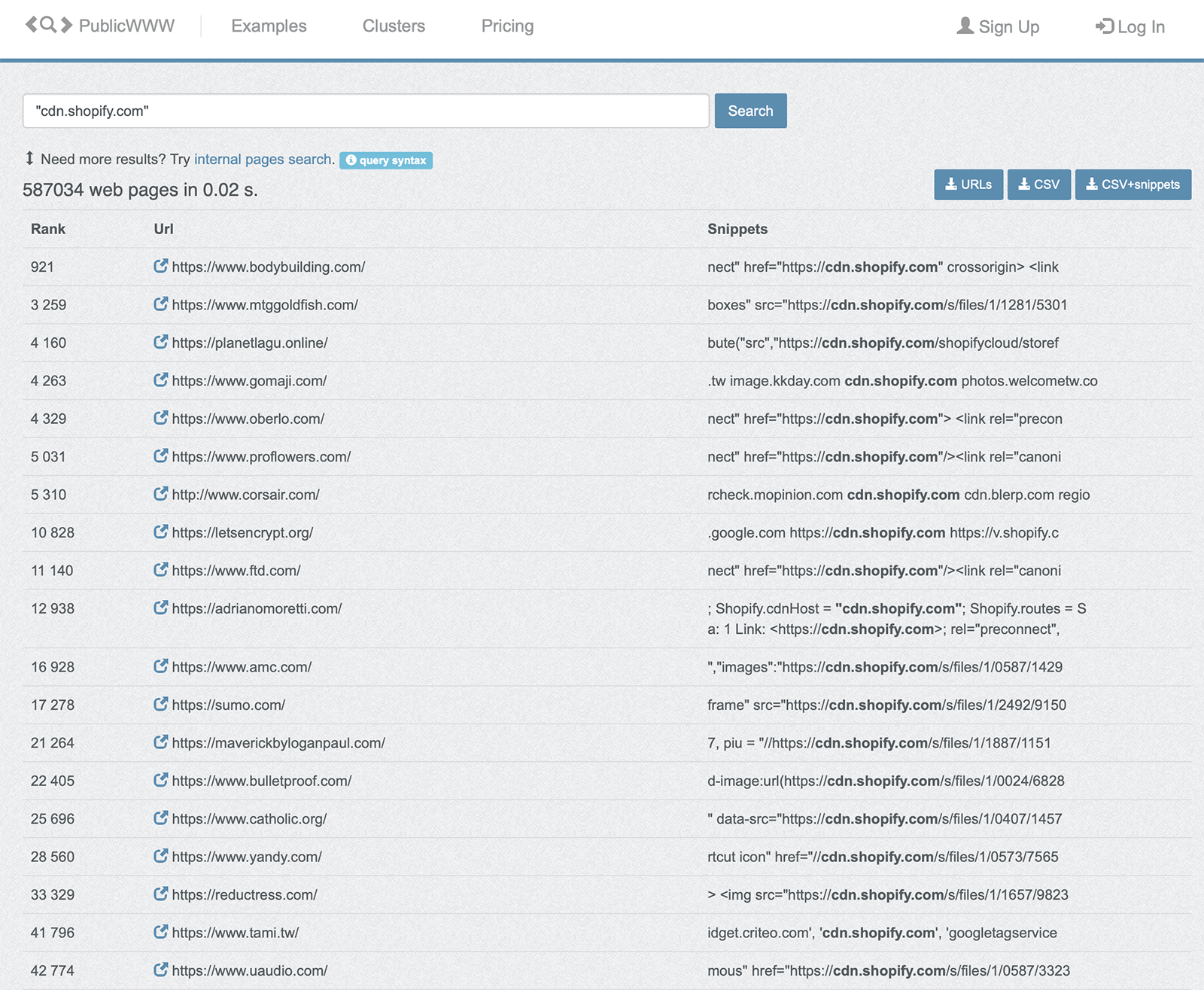
Task: Download results as URLs
Action: [968, 184]
